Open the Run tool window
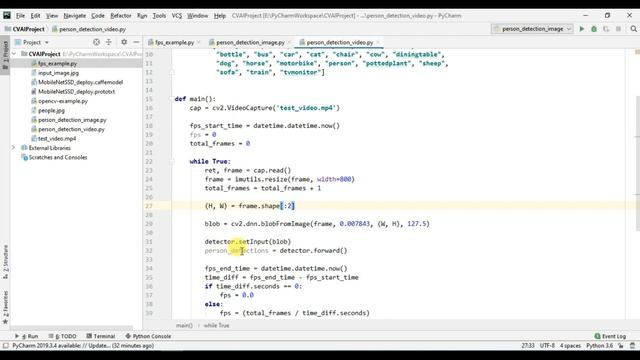This screenshot has width=640, height=360. point(27,336)
